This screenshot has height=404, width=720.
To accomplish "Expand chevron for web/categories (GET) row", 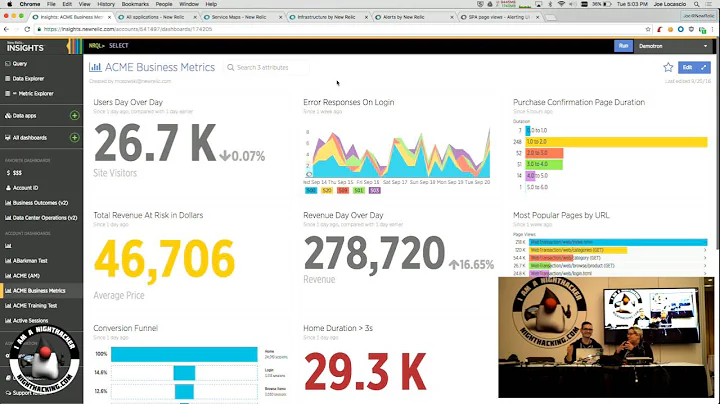I will click(x=705, y=250).
